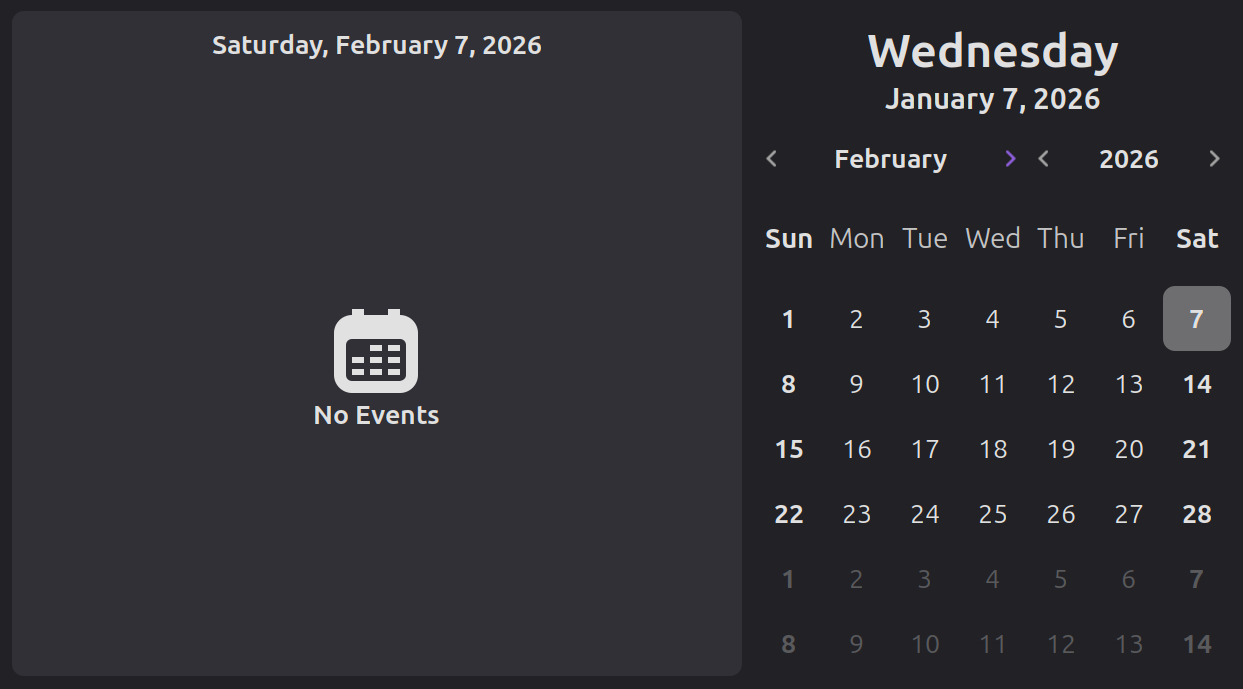
Task: Click the greyed-out March 14 date
Action: 1196,644
